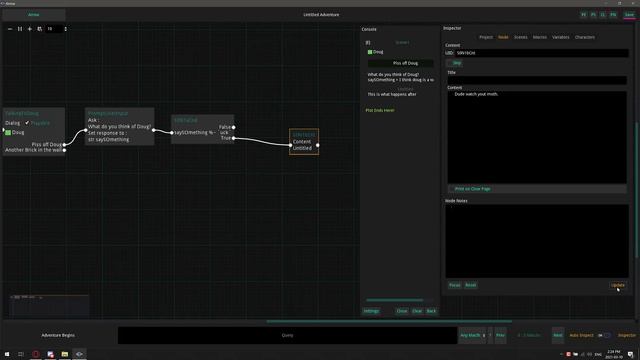640x360 pixels.
Task: Open the Any Match dropdown
Action: pos(473,335)
